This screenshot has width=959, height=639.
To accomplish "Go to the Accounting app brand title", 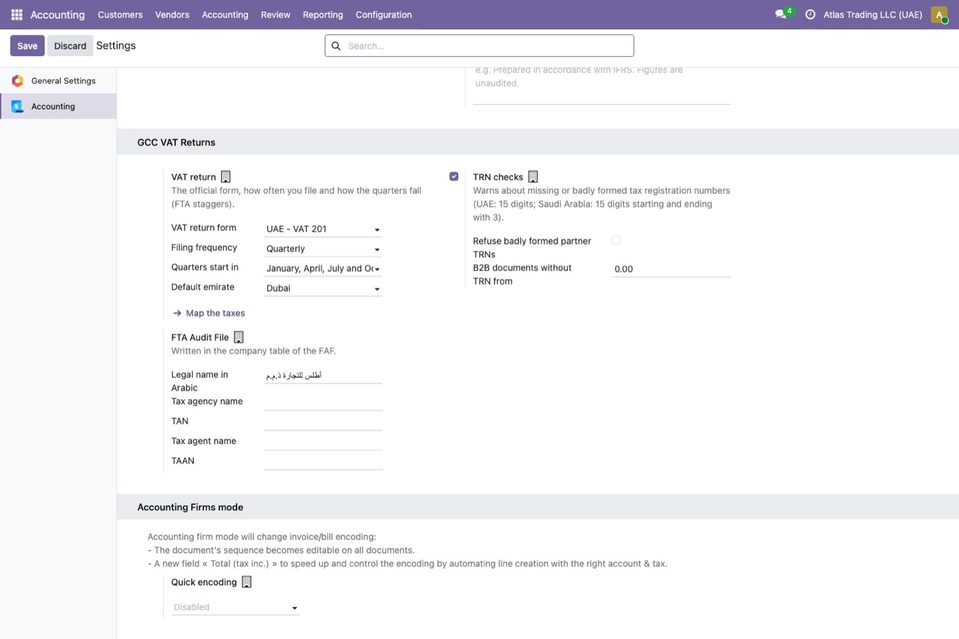I will [x=57, y=15].
